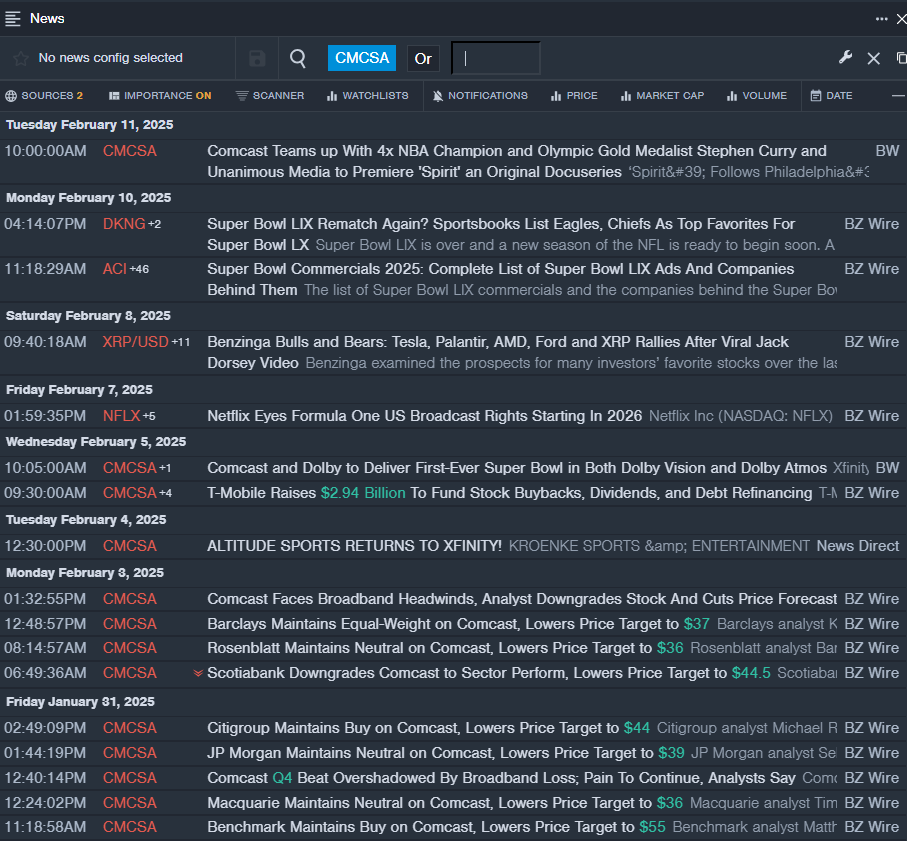Click the calendar icon next to Date

816,95
